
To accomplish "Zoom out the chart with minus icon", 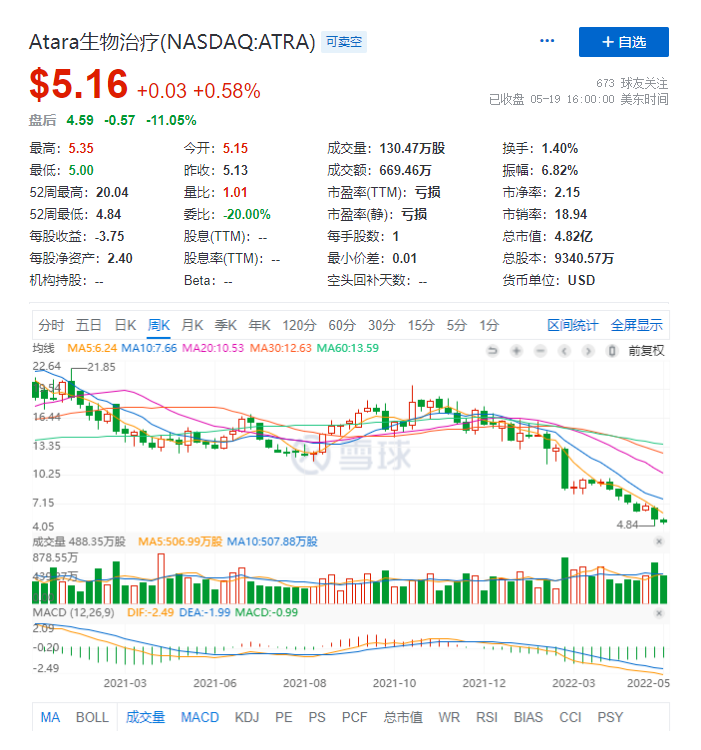I will pyautogui.click(x=540, y=351).
